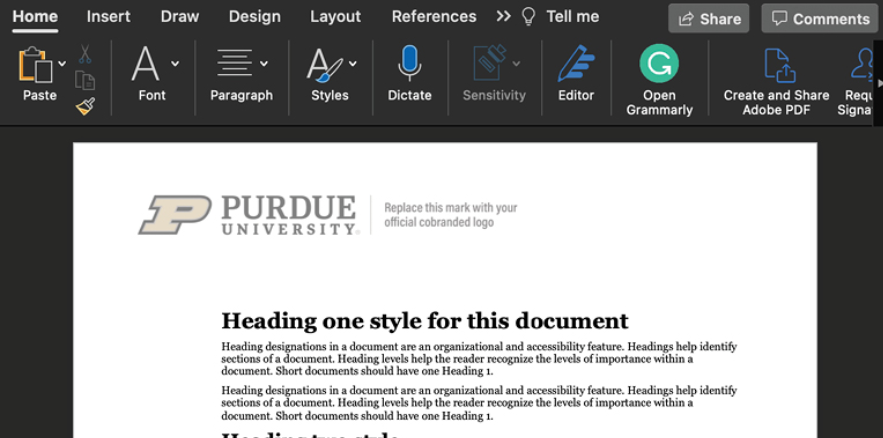Click the Dictate label
The image size is (883, 438).
coord(409,95)
